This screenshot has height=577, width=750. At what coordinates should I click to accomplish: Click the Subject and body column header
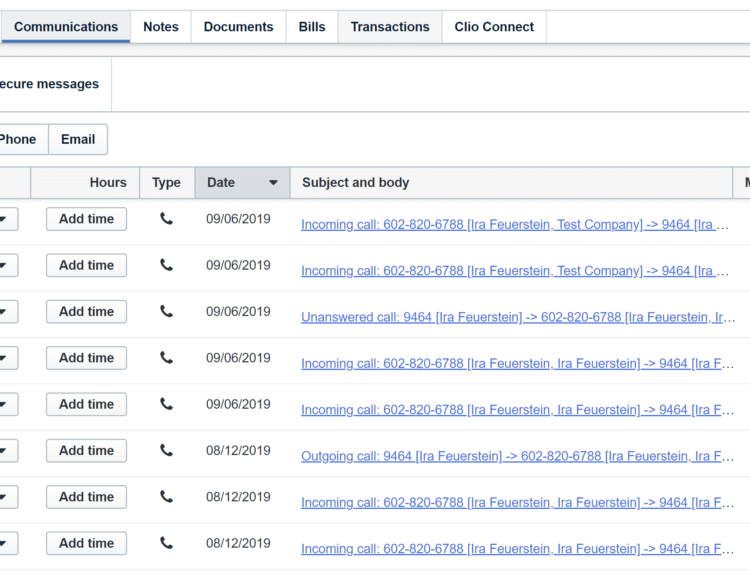[x=511, y=182]
